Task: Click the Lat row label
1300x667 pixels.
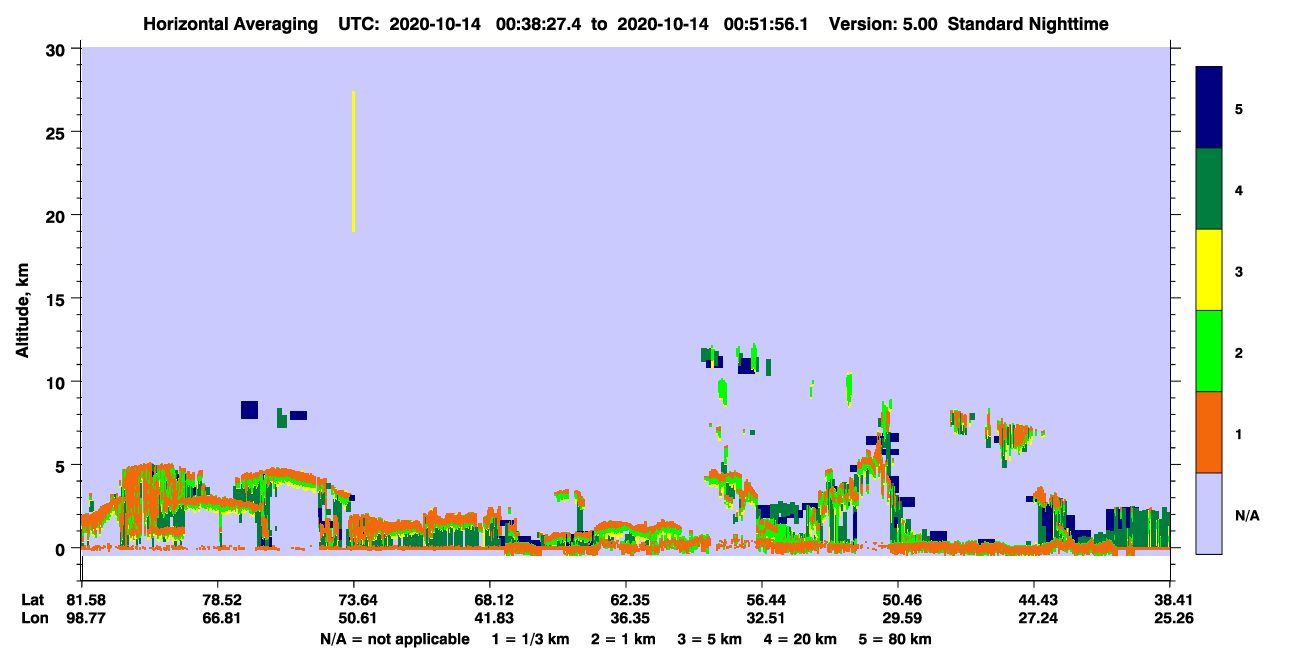Action: pos(33,600)
